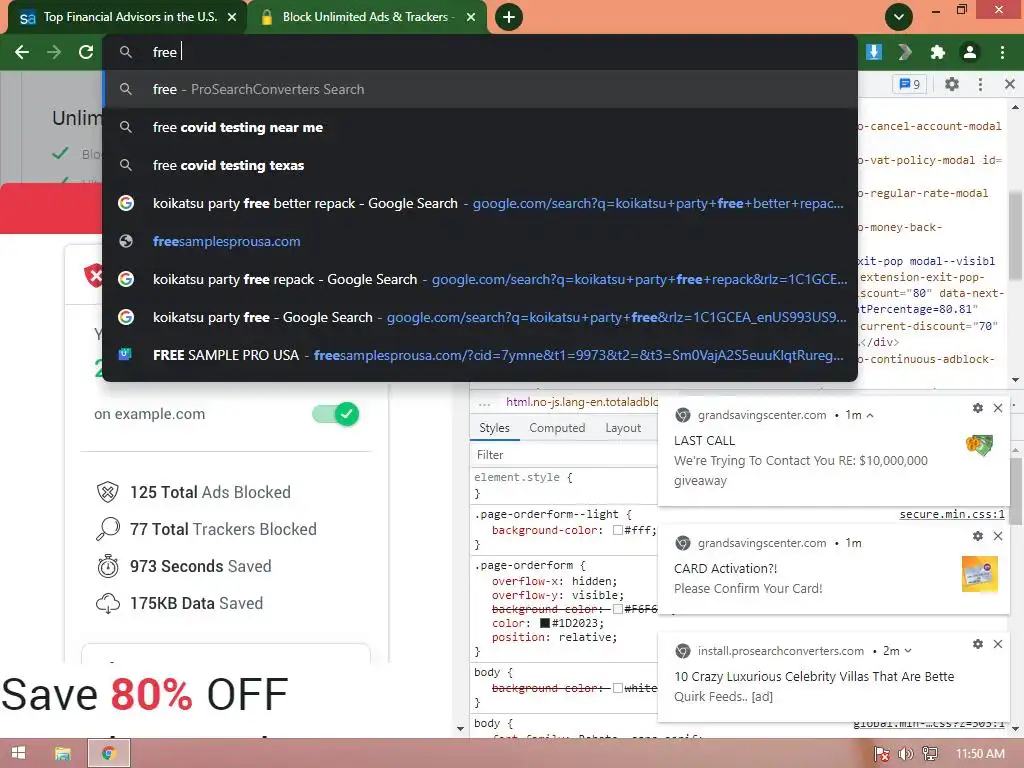The image size is (1024, 768).
Task: Open the Windows Start menu
Action: point(18,753)
